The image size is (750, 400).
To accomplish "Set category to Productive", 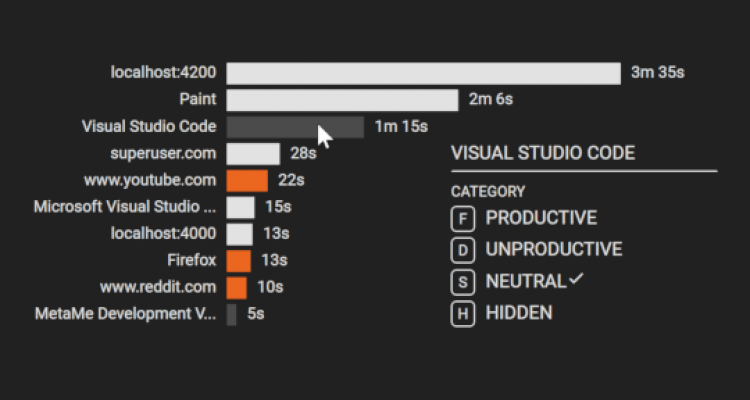I will click(x=540, y=218).
